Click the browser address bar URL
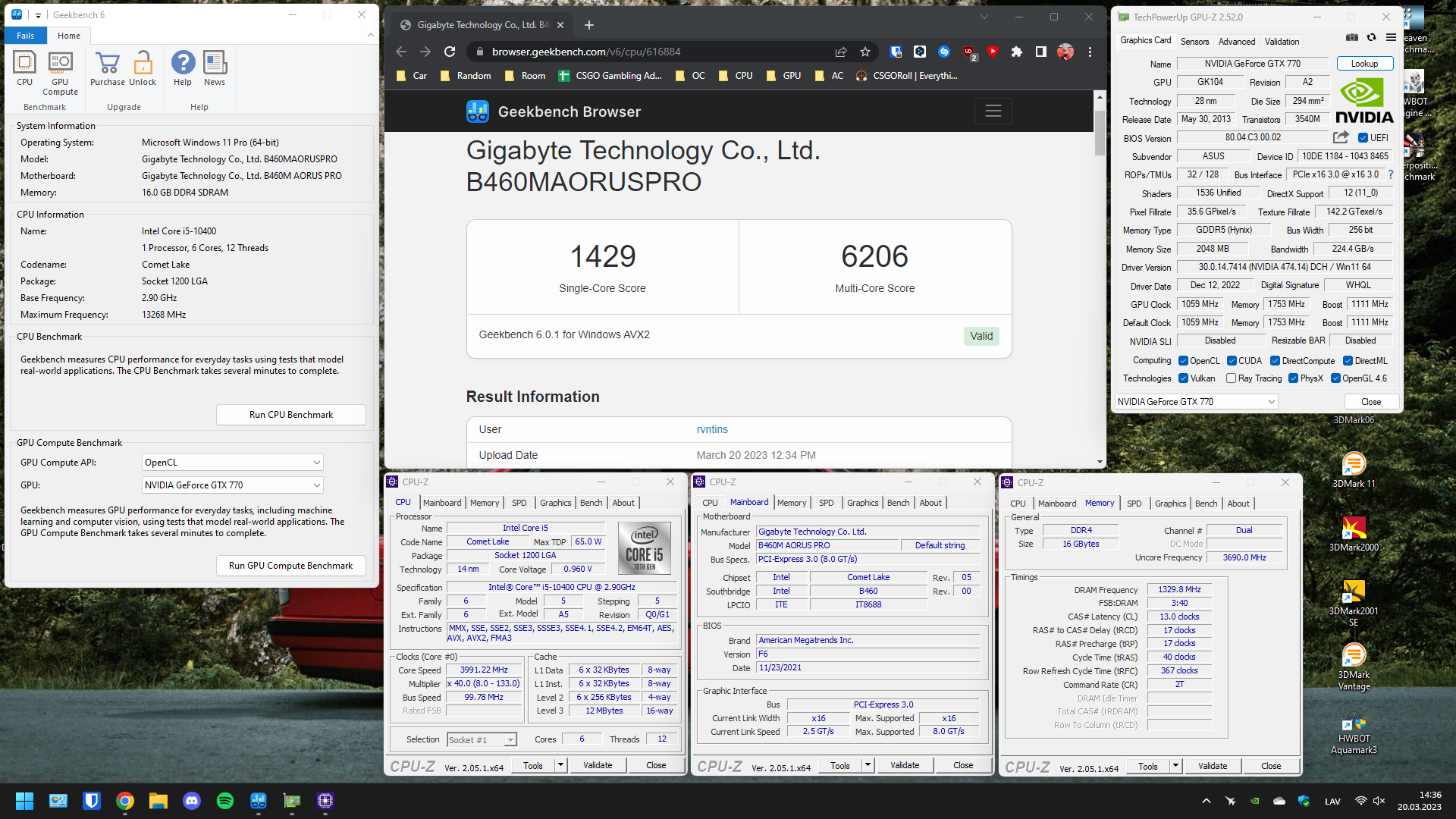Image resolution: width=1456 pixels, height=819 pixels. (x=586, y=52)
